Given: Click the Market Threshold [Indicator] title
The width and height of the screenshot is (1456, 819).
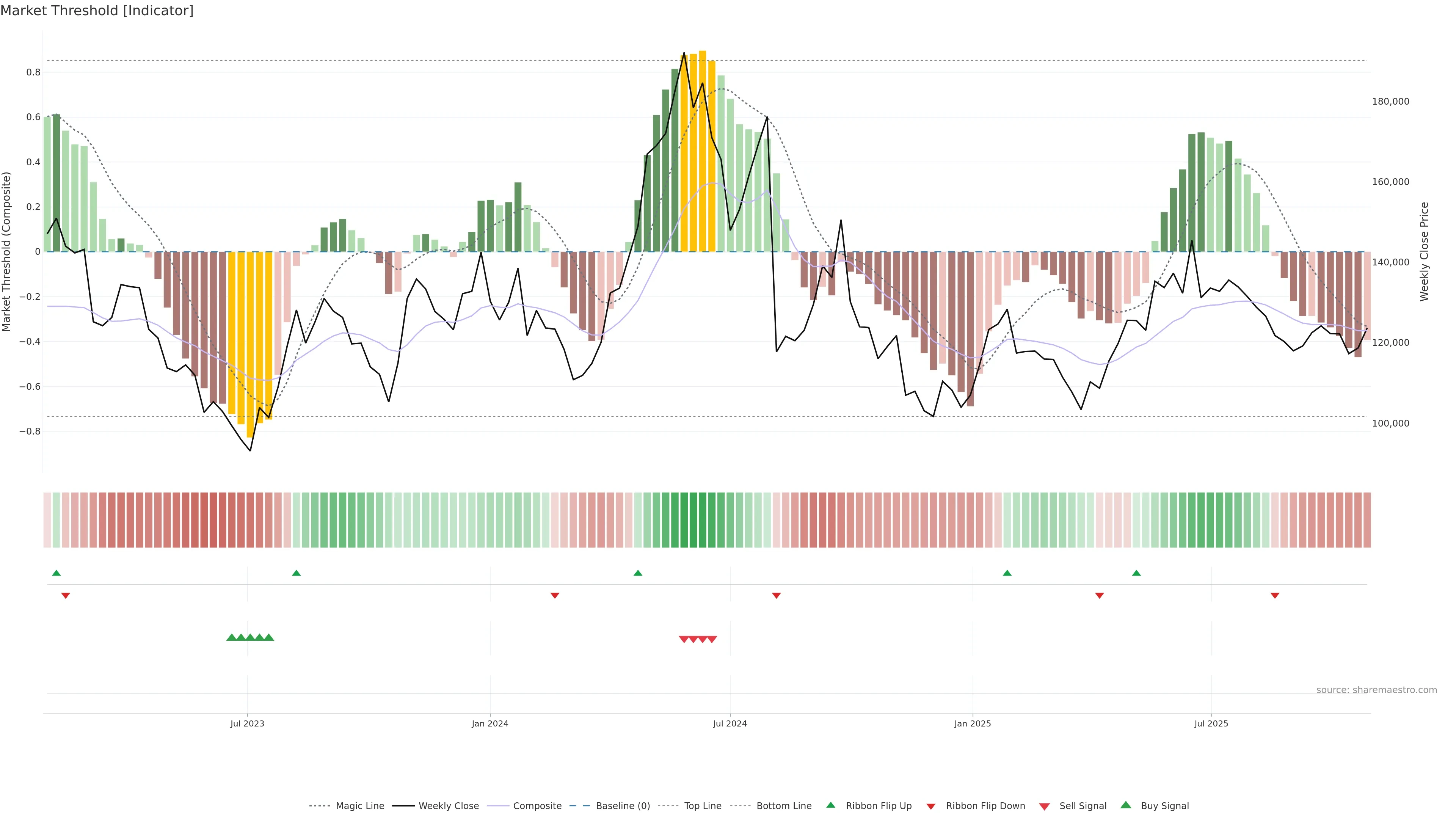Looking at the screenshot, I should 97,11.
